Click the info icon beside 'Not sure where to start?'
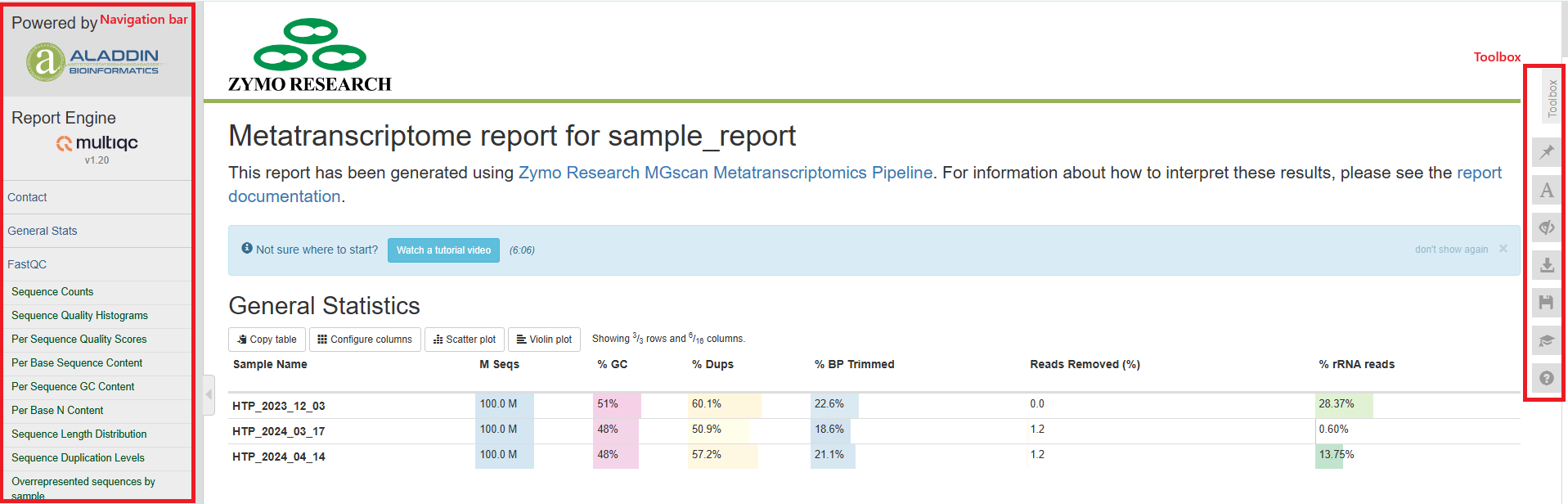This screenshot has width=1568, height=504. 247,248
